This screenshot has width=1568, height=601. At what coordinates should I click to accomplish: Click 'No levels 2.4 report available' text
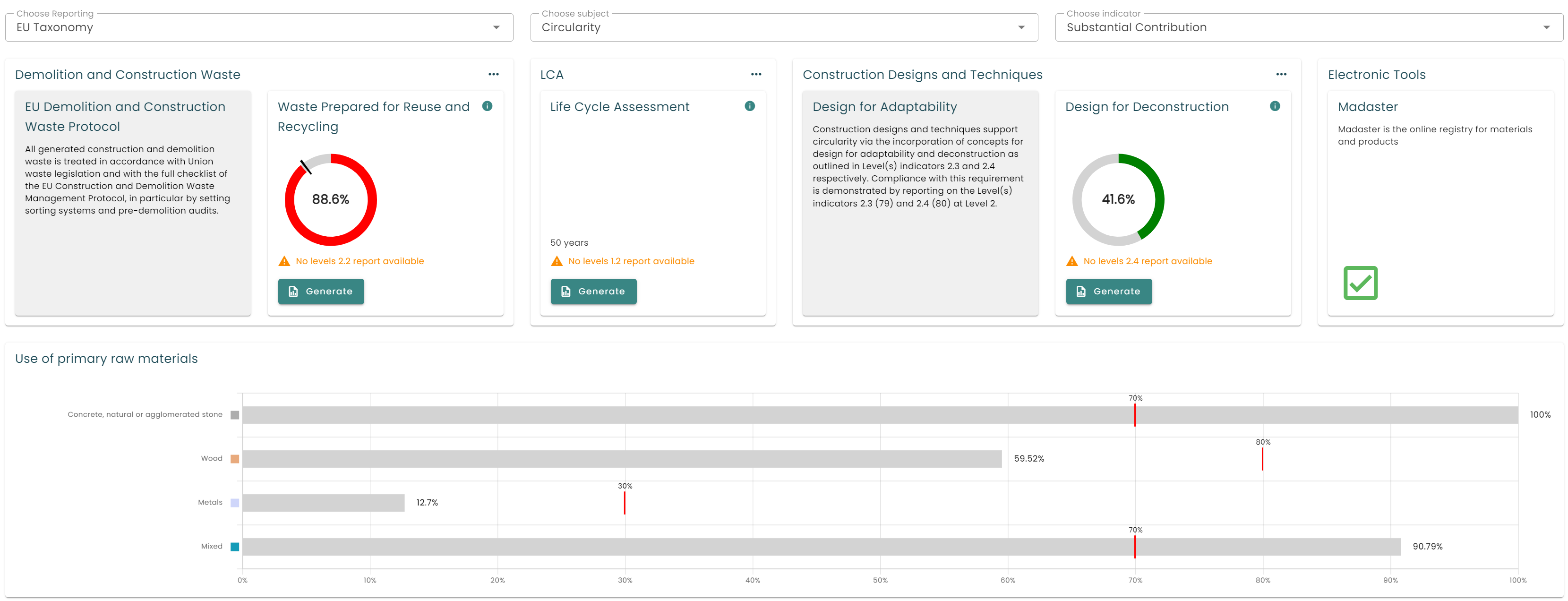(x=1148, y=261)
